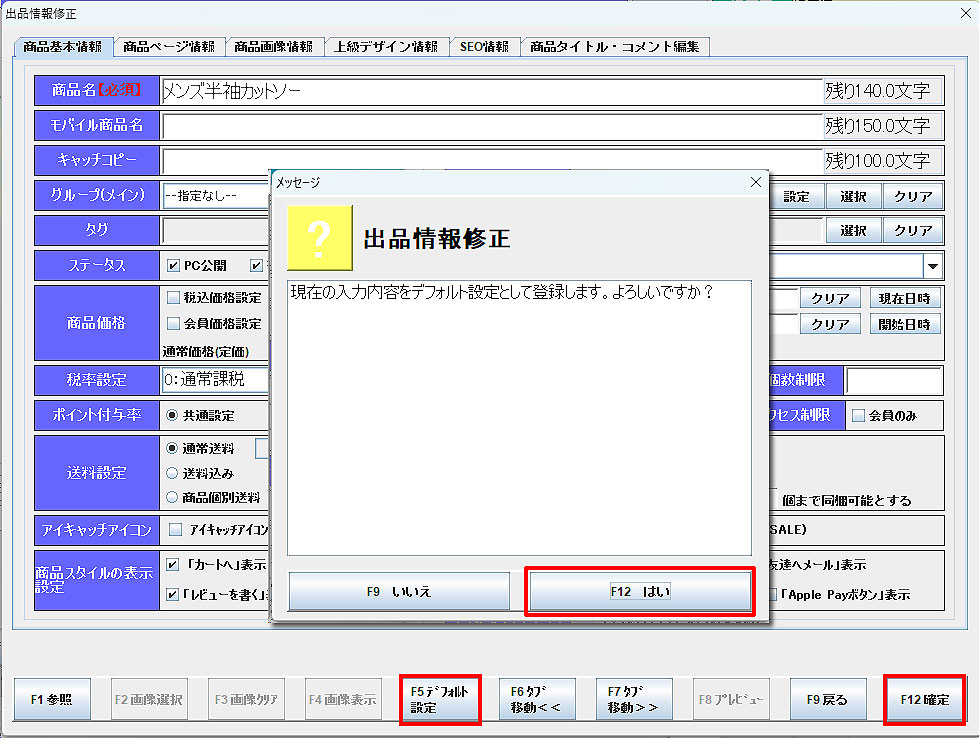979x738 pixels.
Task: Click the F12 確定 button
Action: tap(925, 699)
